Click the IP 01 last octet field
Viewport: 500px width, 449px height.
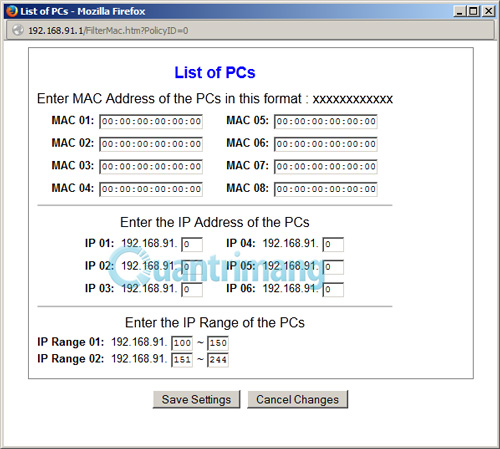[x=192, y=244]
